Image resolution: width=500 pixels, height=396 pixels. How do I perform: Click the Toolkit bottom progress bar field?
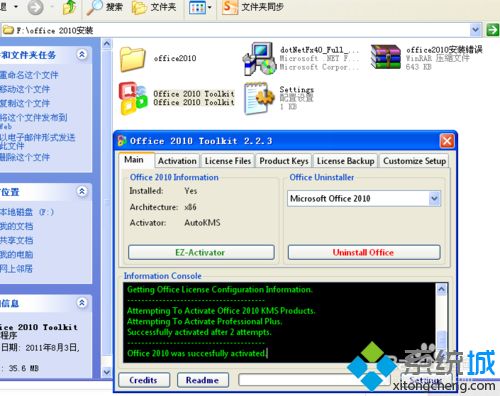(314, 380)
